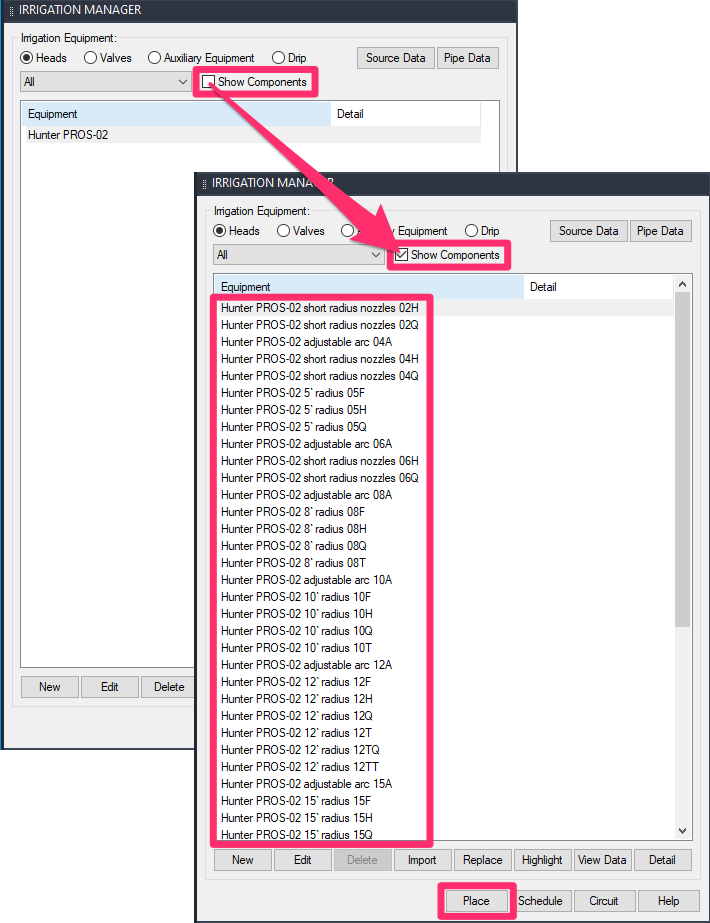Uncheck Show Components in front window
Screen dimensions: 710x923
[402, 255]
